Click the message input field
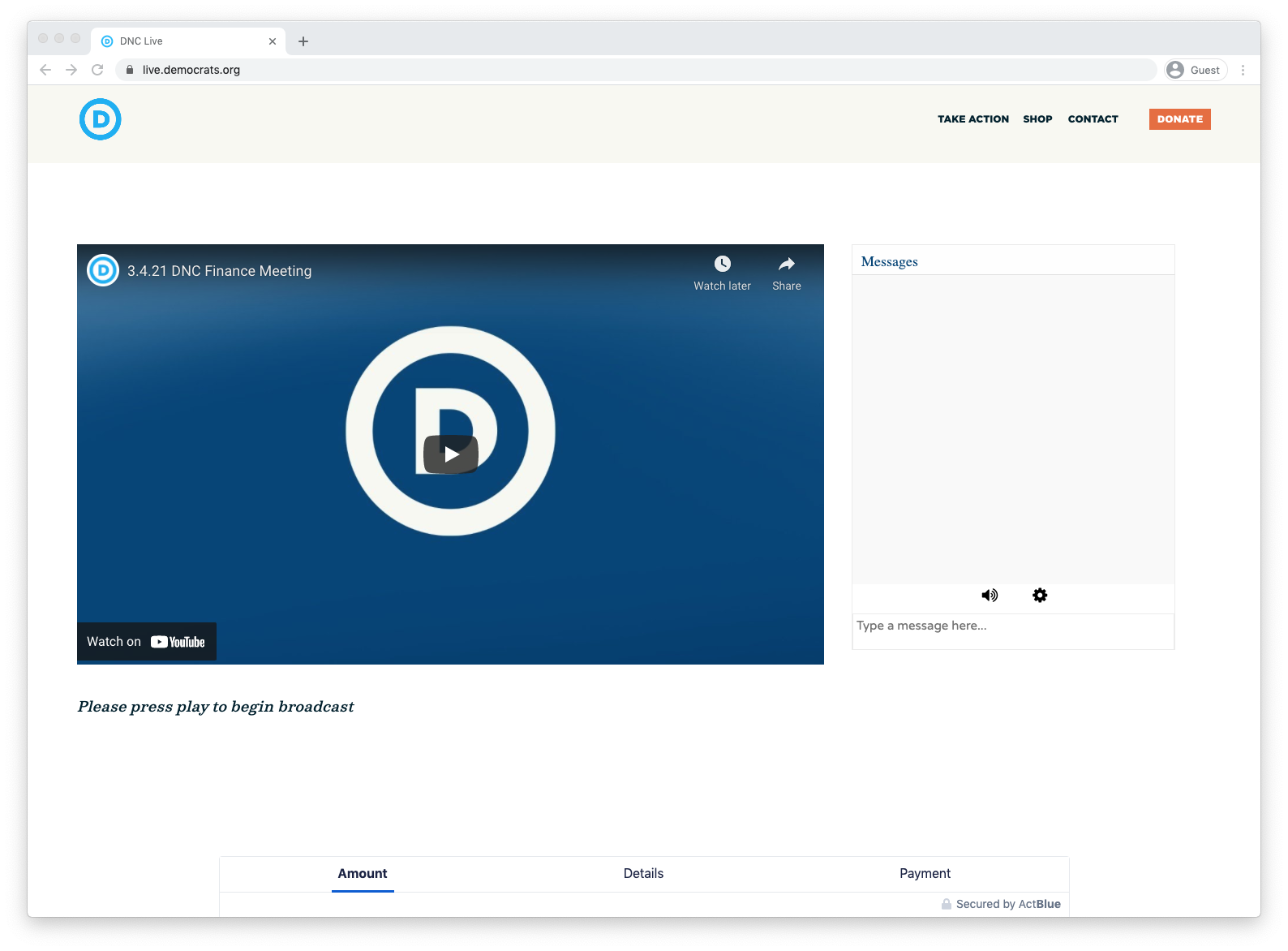Screen dimensions: 1288x951 pos(1013,631)
